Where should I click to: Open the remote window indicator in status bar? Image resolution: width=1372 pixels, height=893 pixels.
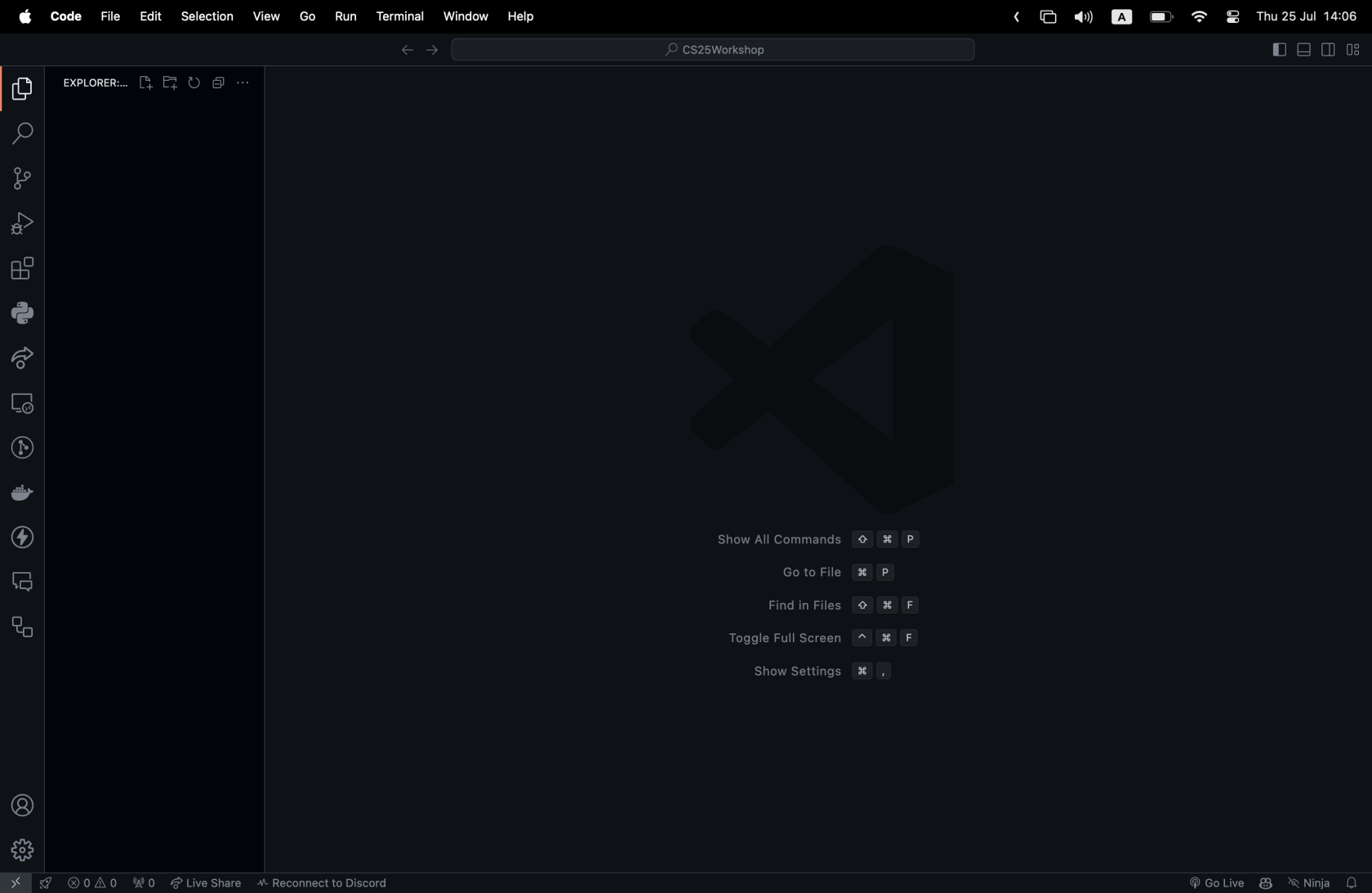16,883
